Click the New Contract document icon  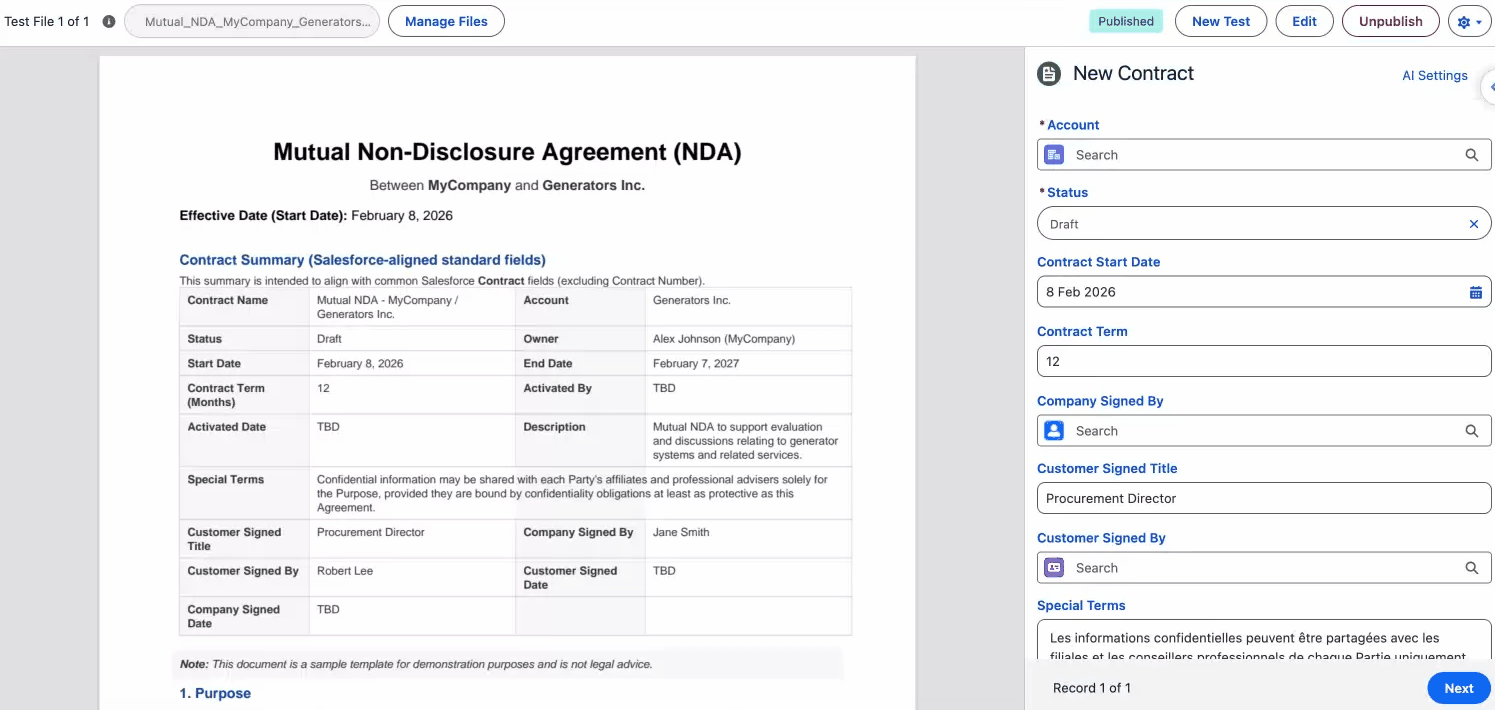pyautogui.click(x=1049, y=73)
